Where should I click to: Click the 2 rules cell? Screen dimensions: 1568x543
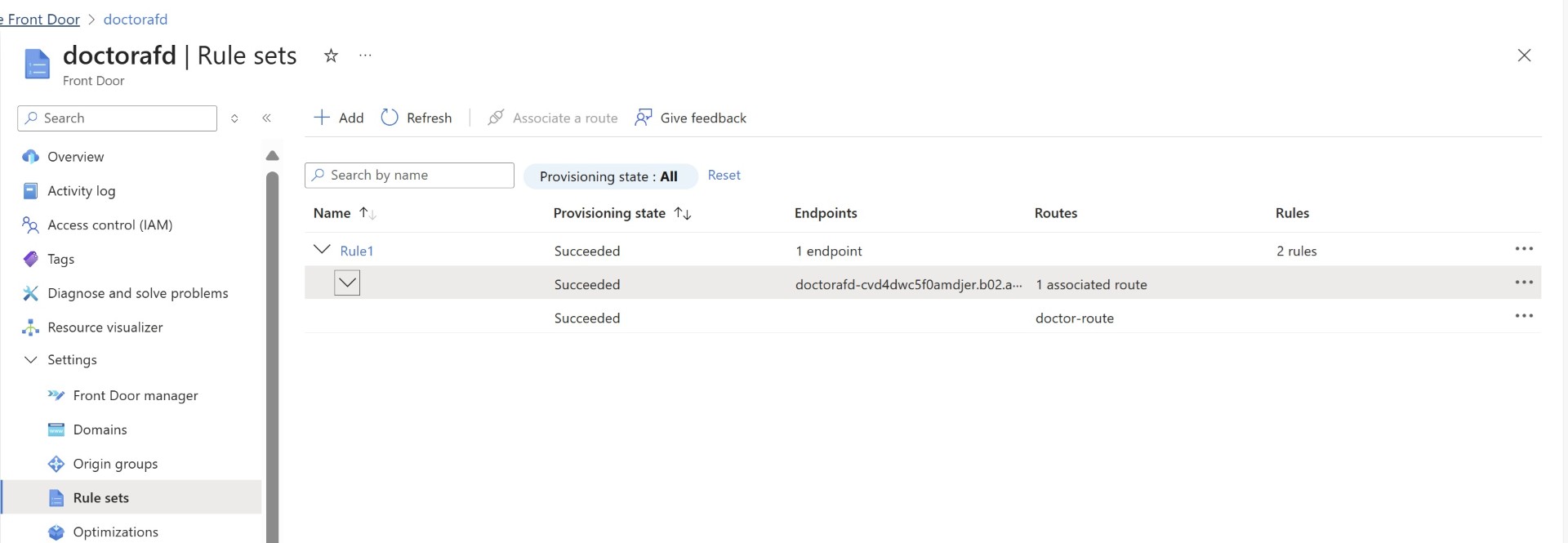click(1297, 251)
